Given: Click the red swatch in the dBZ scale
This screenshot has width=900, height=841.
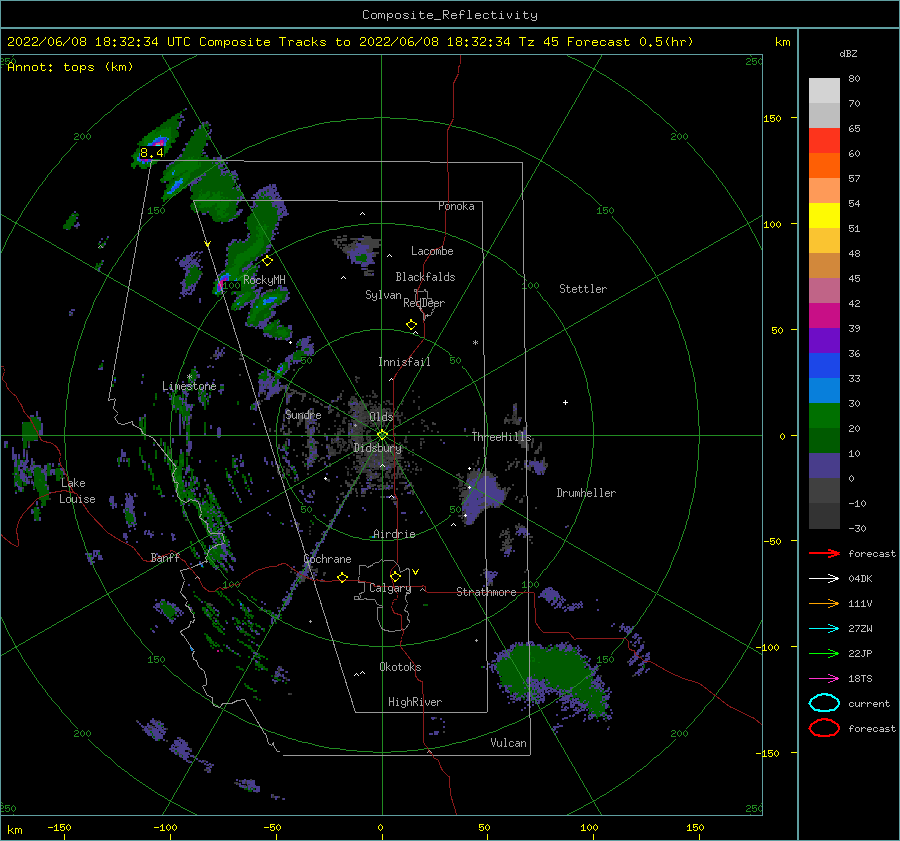Looking at the screenshot, I should pos(824,141).
